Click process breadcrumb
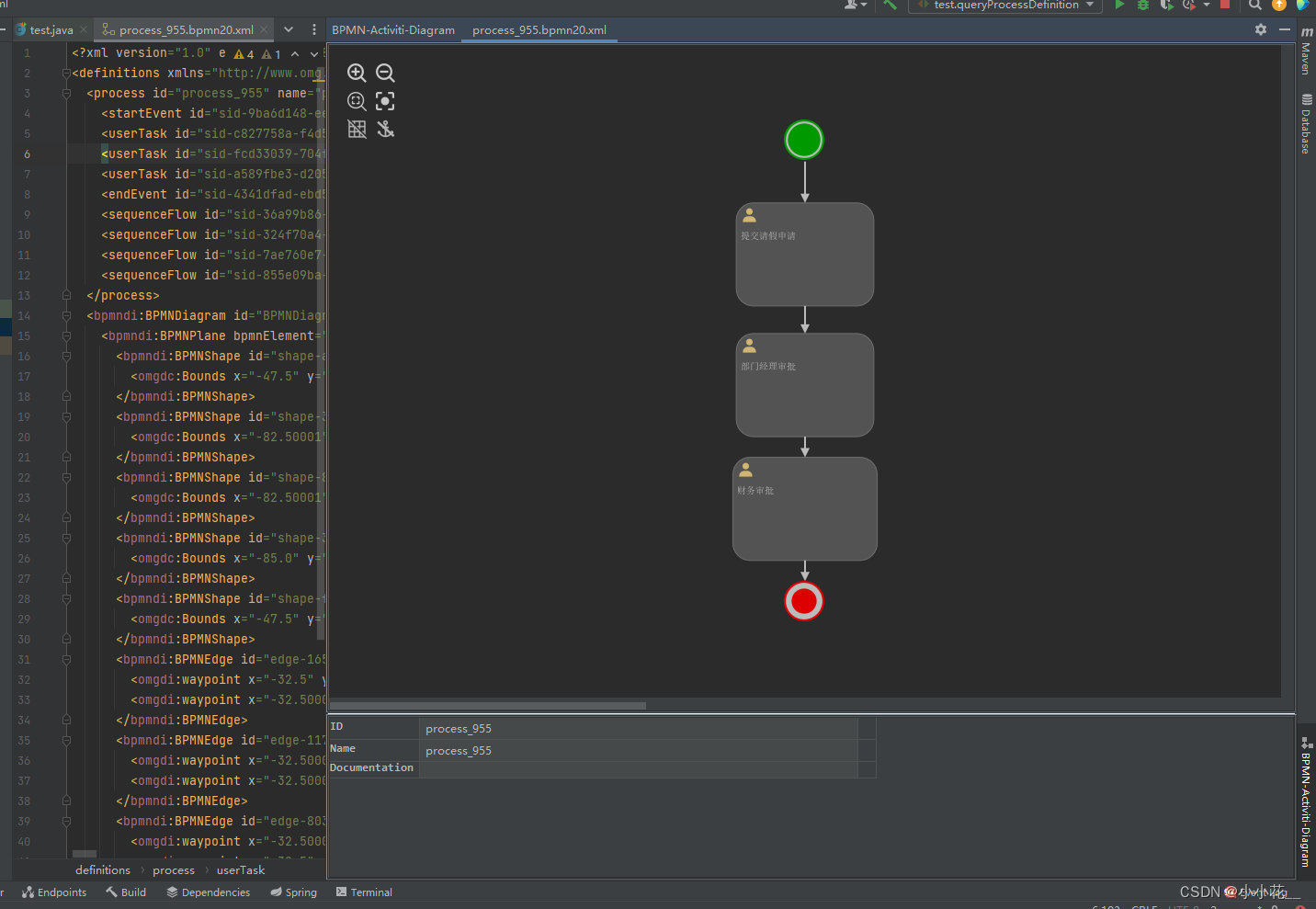 point(174,870)
